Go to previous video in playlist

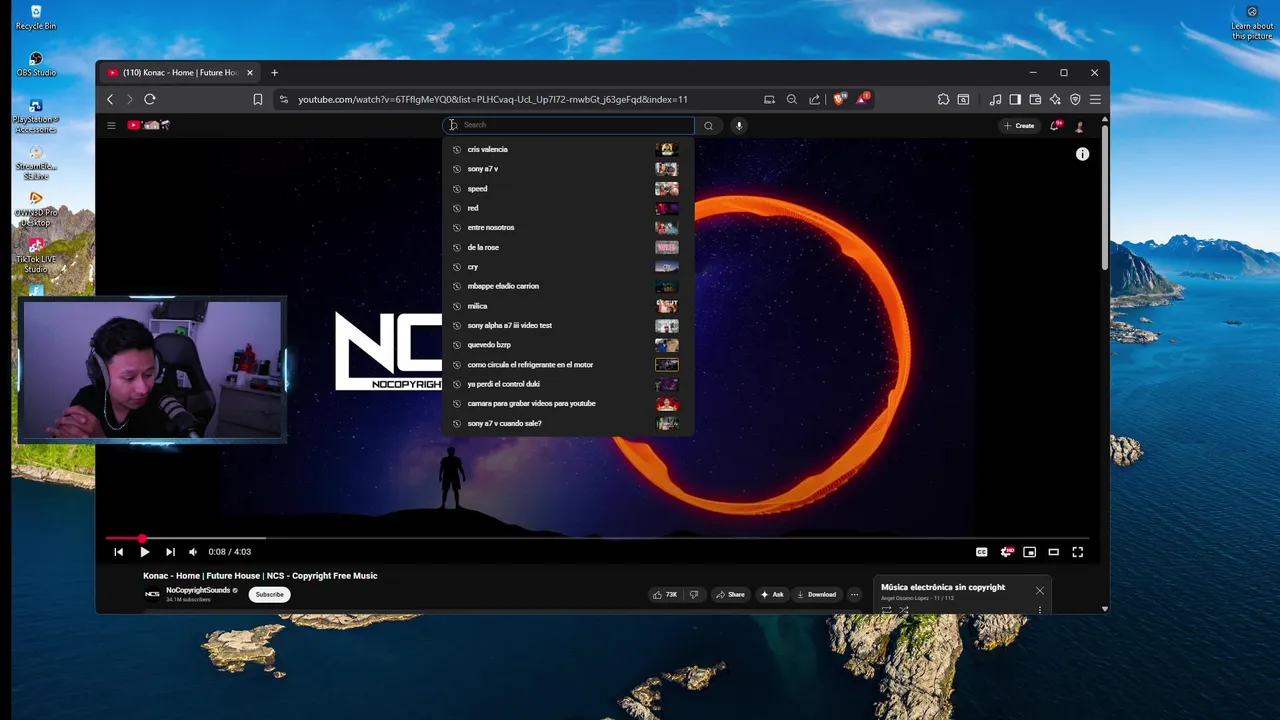point(118,552)
